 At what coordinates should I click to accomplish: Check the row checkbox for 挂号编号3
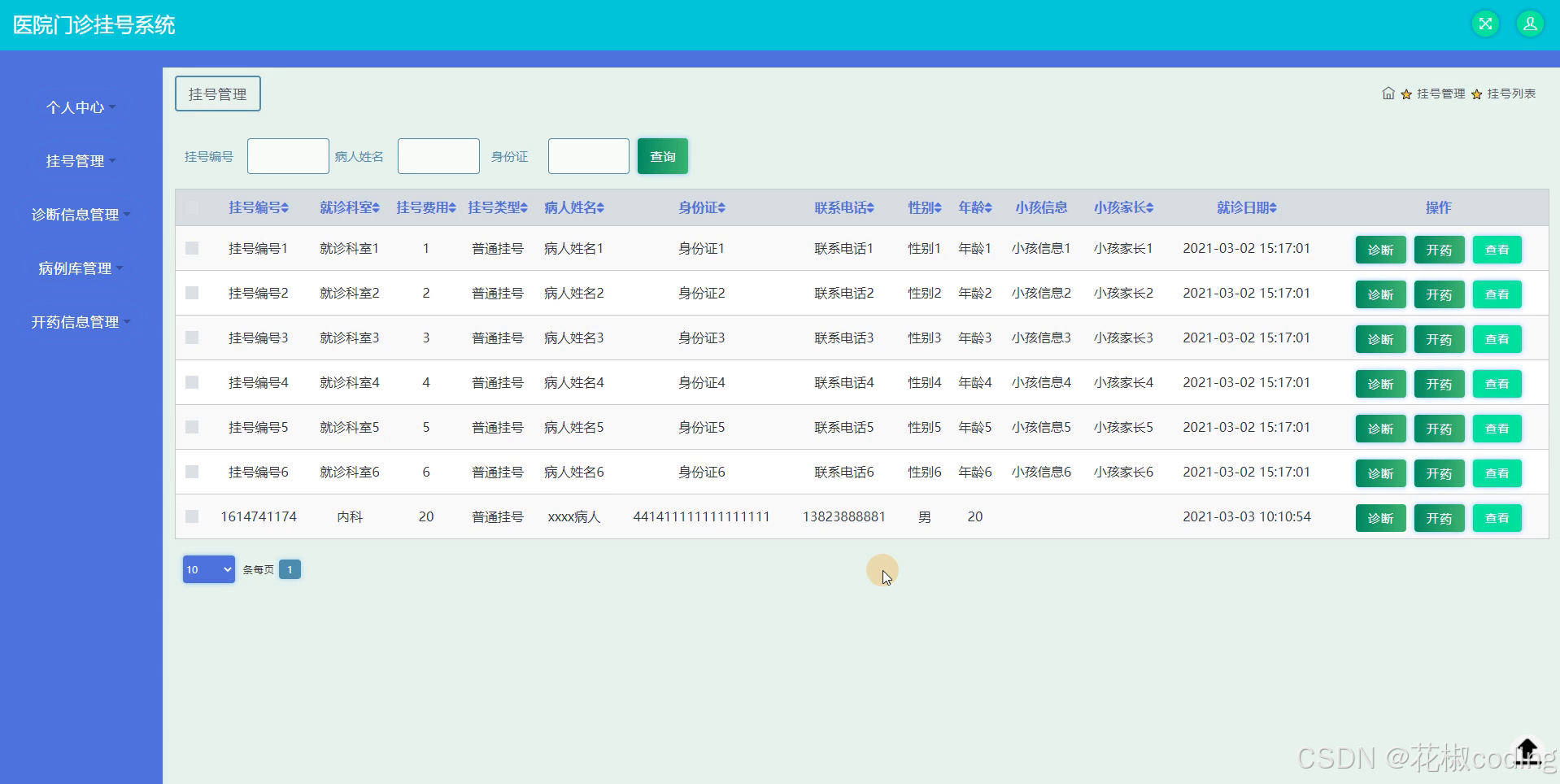tap(192, 338)
